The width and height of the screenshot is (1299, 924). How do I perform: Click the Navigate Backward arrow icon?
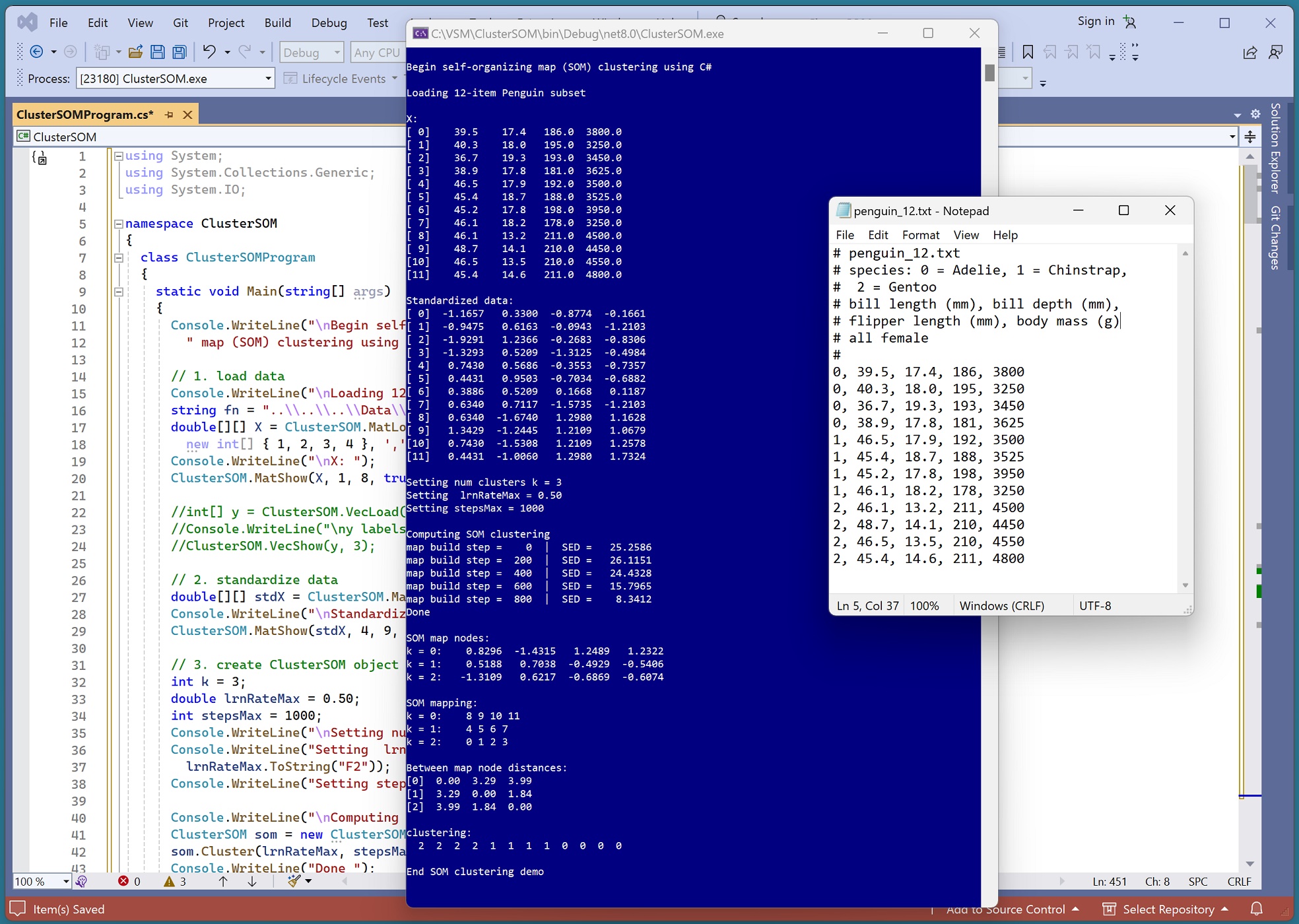pyautogui.click(x=37, y=52)
